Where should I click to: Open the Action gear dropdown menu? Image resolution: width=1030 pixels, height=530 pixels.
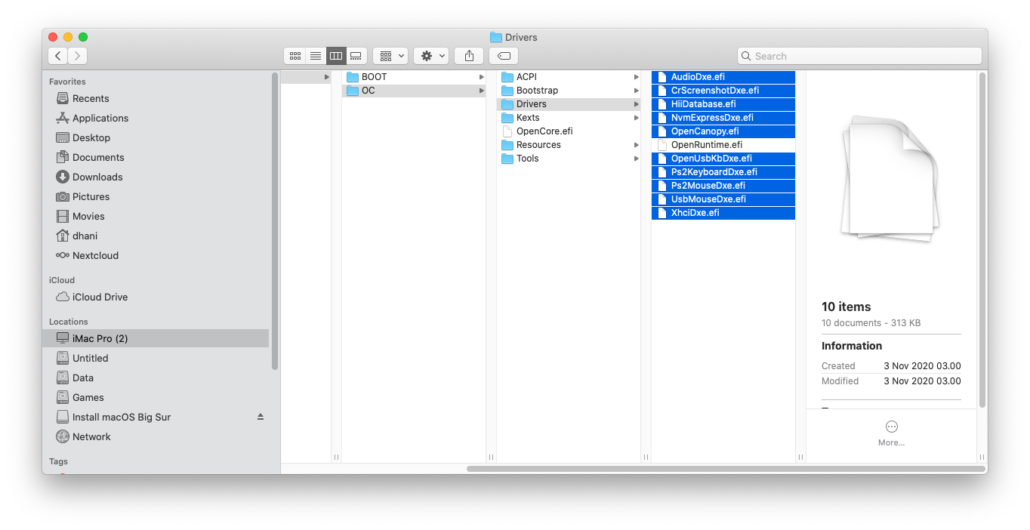(432, 56)
